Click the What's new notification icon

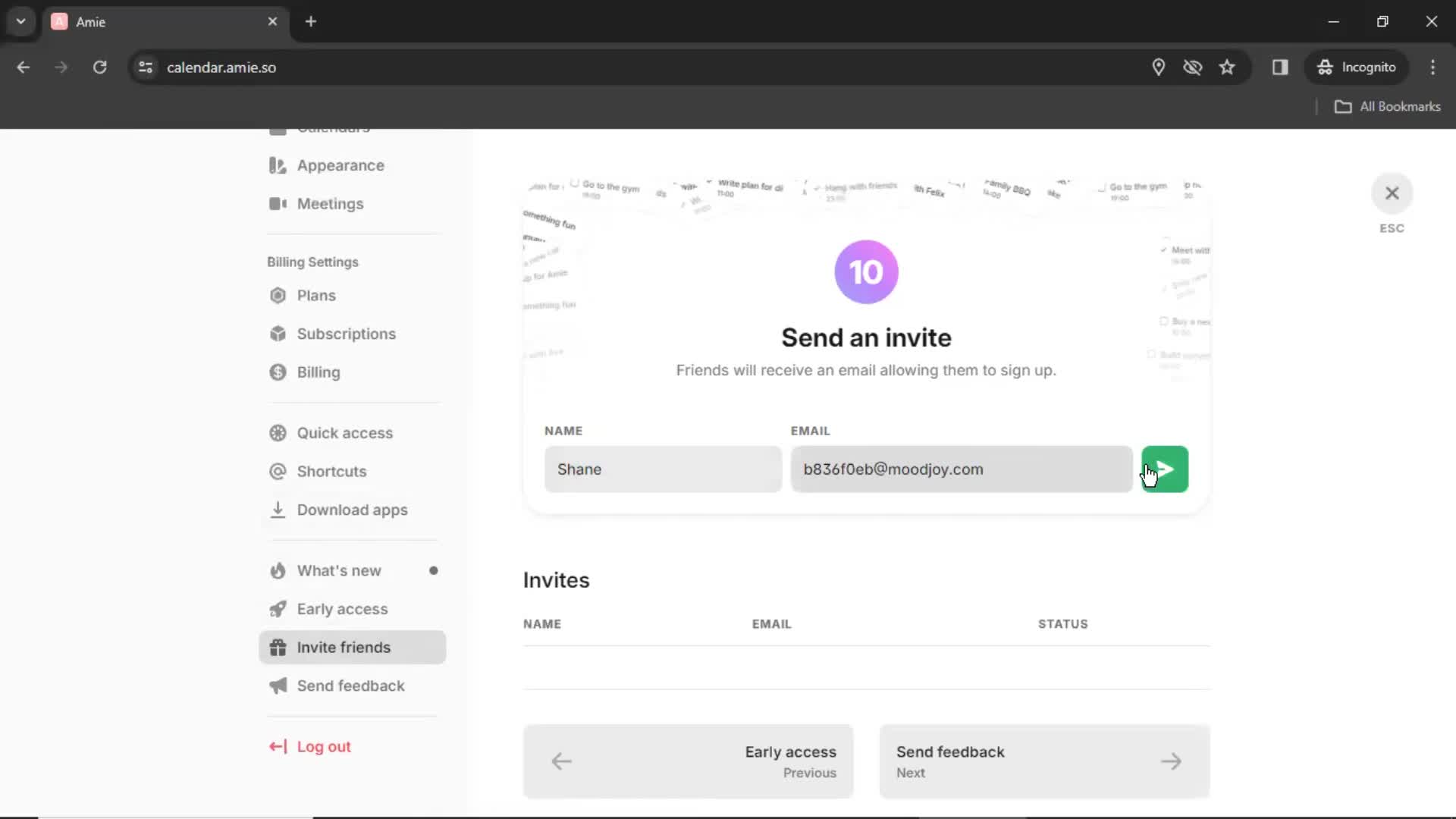click(x=433, y=570)
